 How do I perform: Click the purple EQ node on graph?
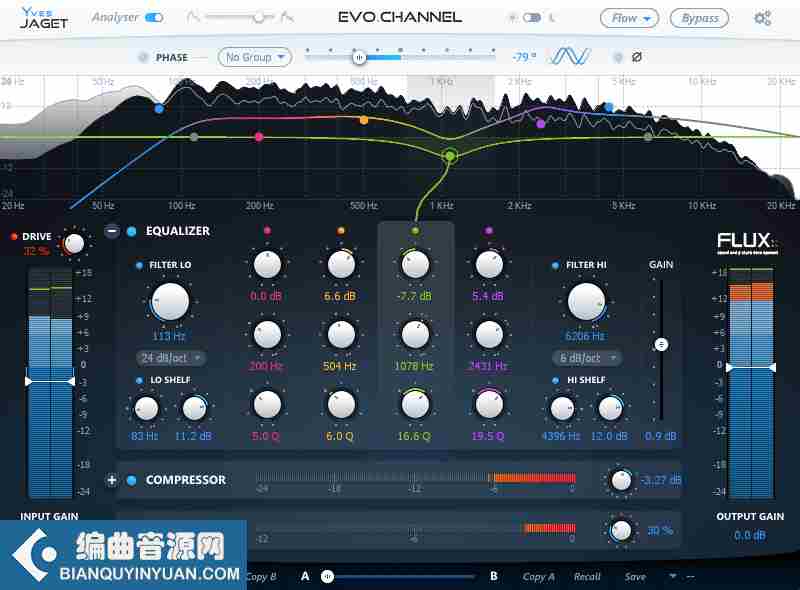[x=541, y=123]
